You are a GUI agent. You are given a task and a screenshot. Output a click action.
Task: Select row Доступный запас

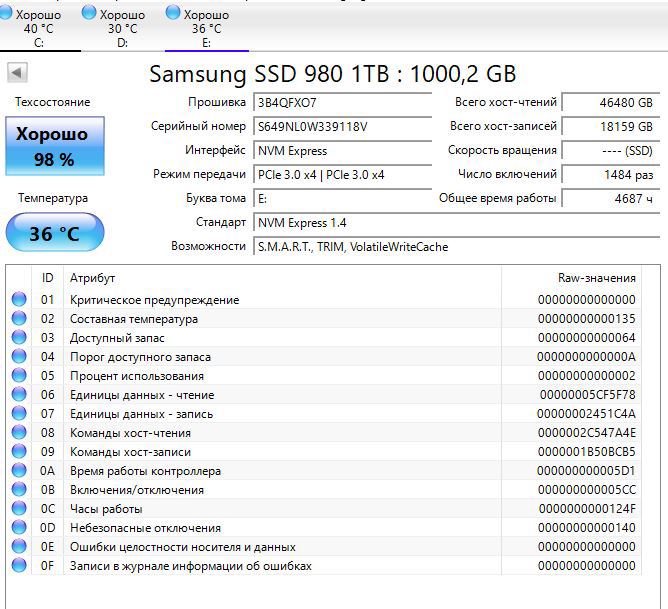[x=324, y=337]
